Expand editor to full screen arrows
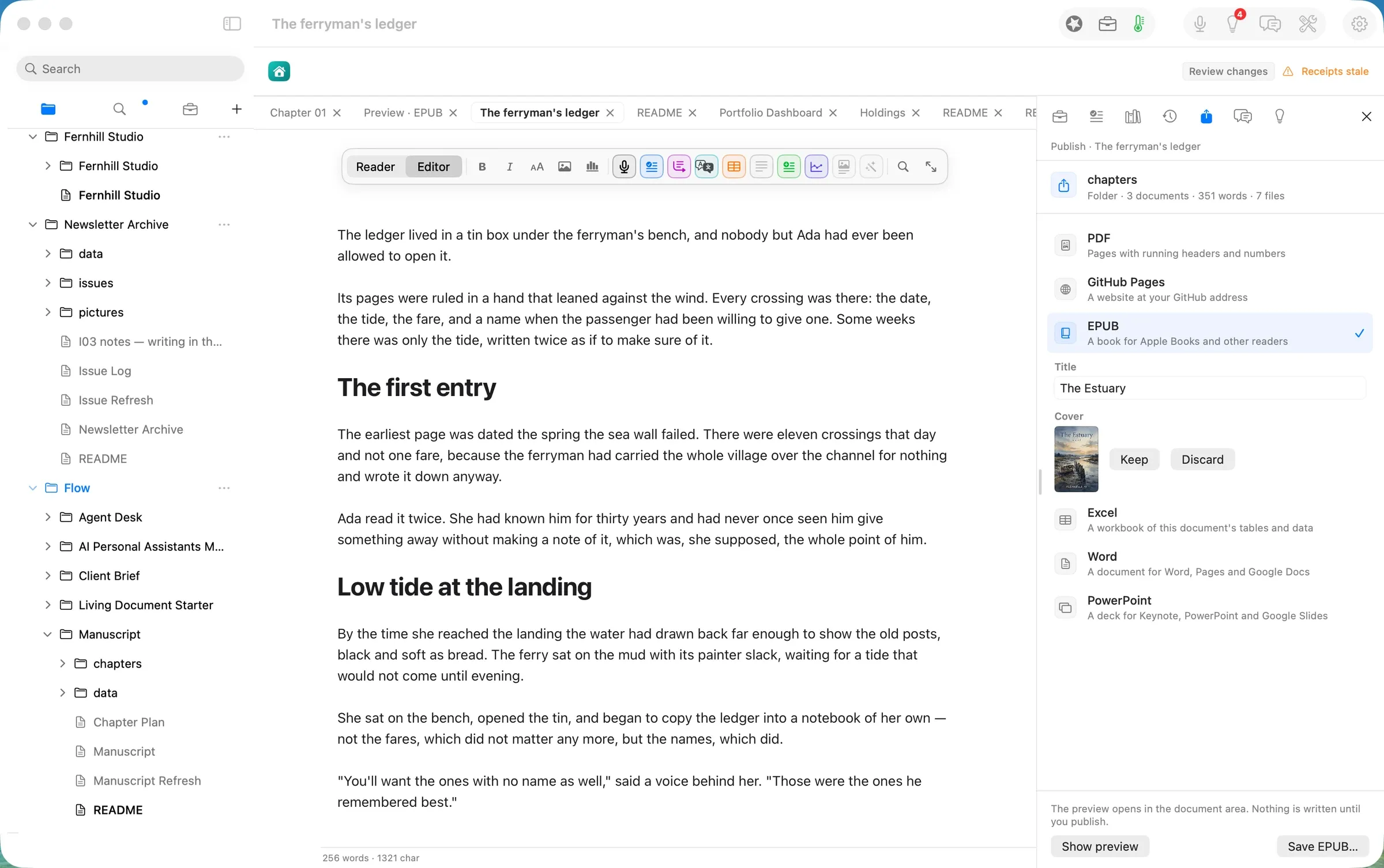Screen dimensions: 1384x868 (x=931, y=167)
